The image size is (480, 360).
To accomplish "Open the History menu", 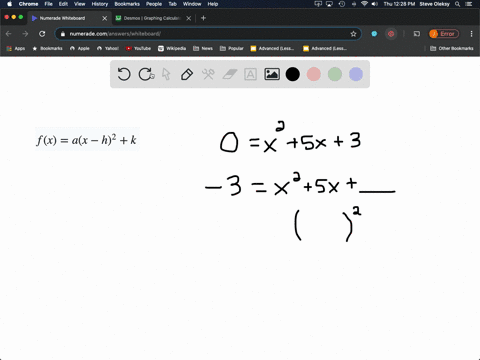I will pyautogui.click(x=100, y=4).
